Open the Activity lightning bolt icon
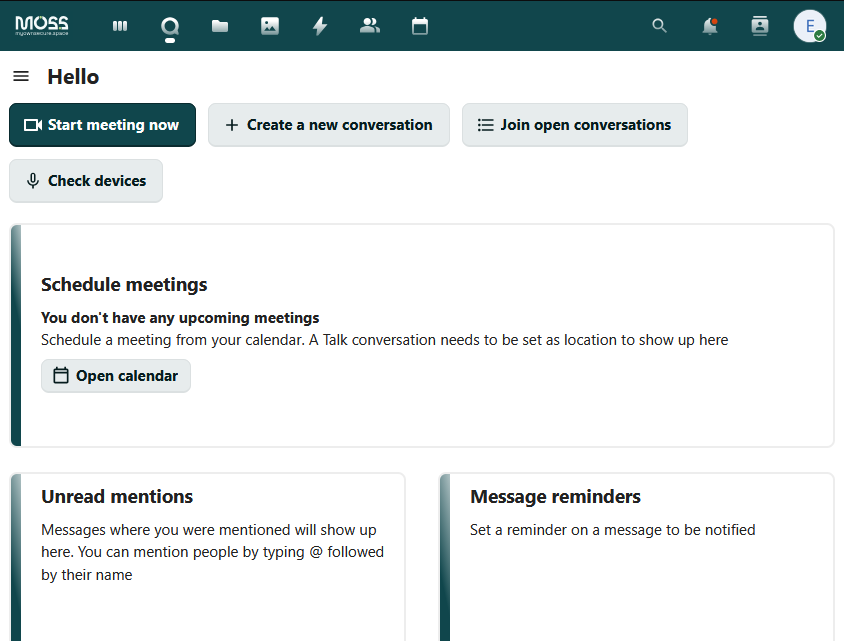Image resolution: width=844 pixels, height=641 pixels. coord(320,26)
